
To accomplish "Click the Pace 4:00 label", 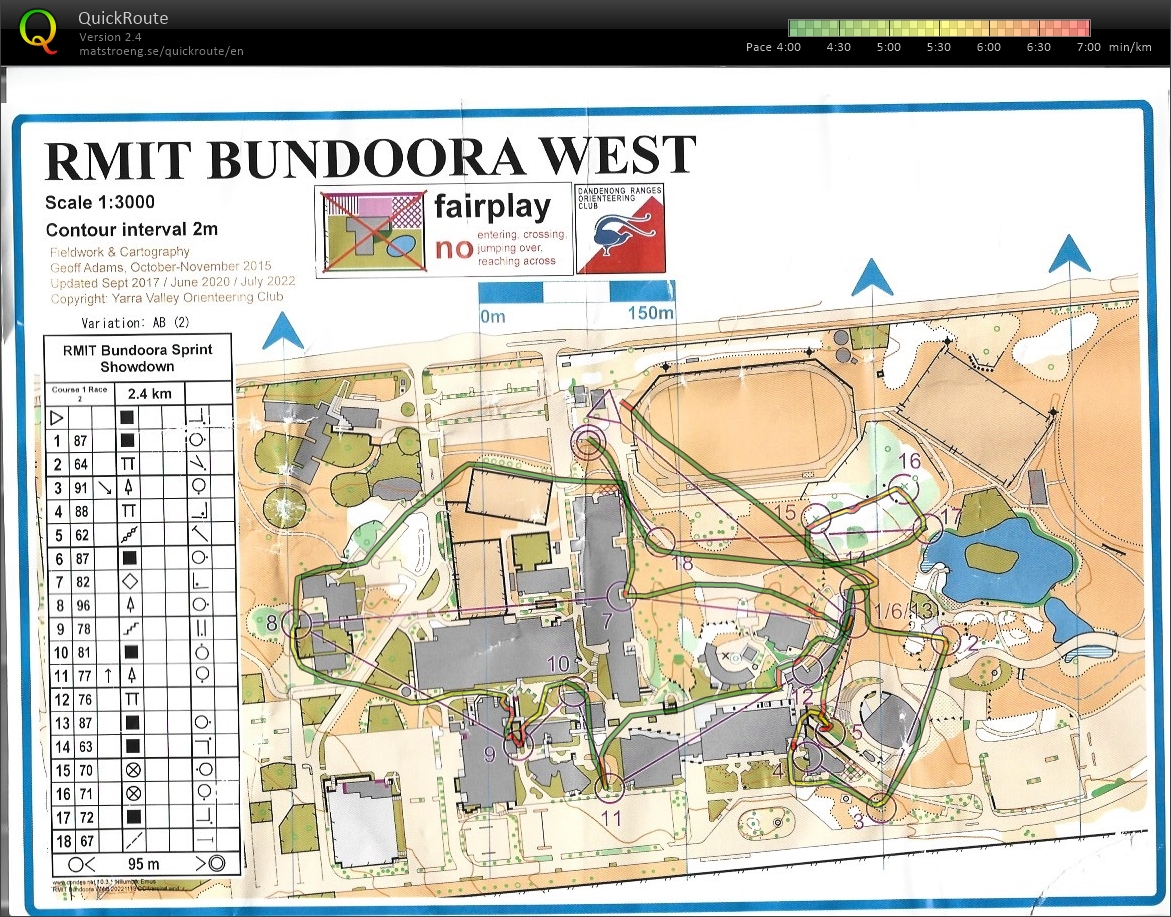I will (772, 46).
